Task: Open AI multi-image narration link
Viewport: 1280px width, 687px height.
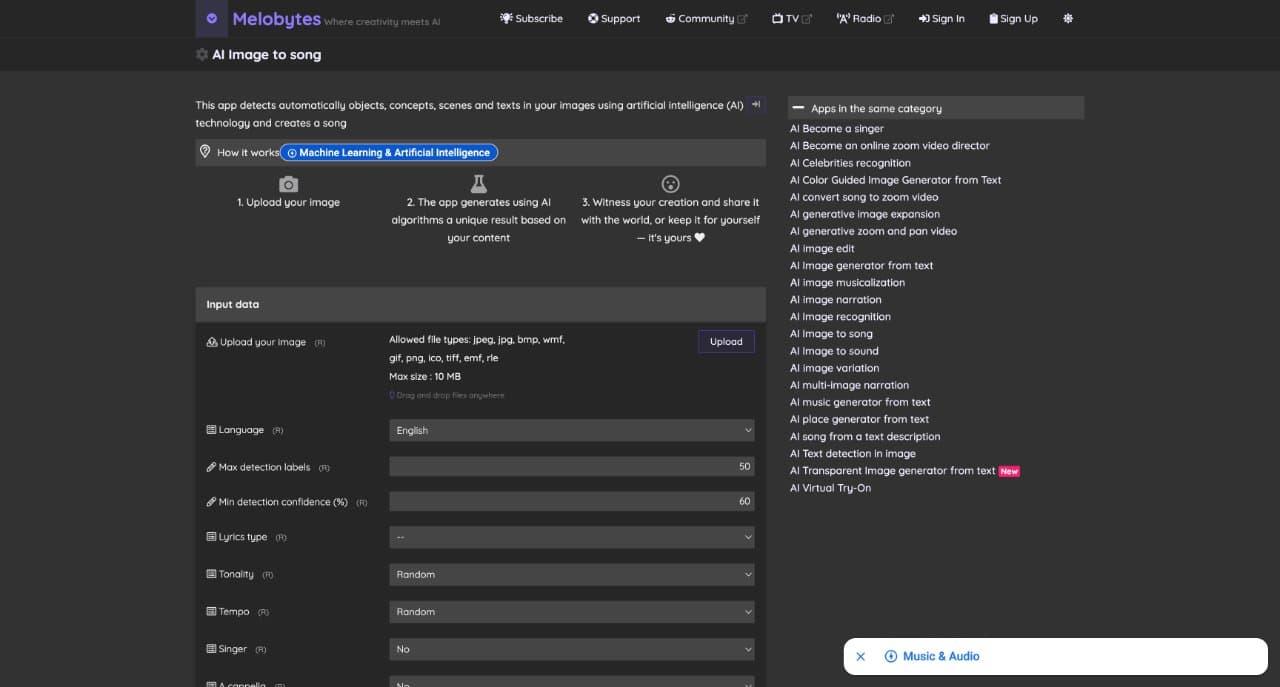Action: 849,384
